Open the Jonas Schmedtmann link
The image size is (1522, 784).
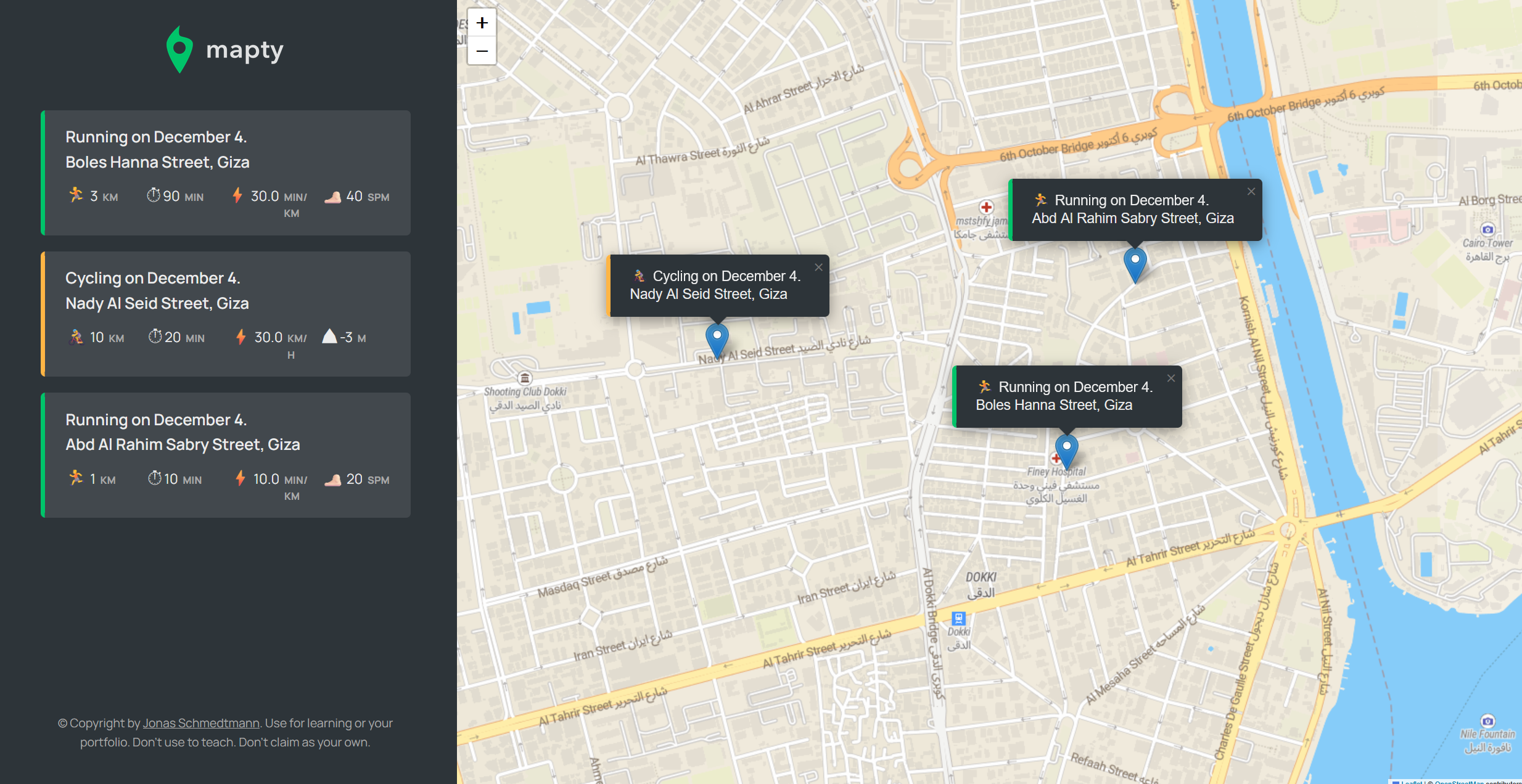coord(201,723)
